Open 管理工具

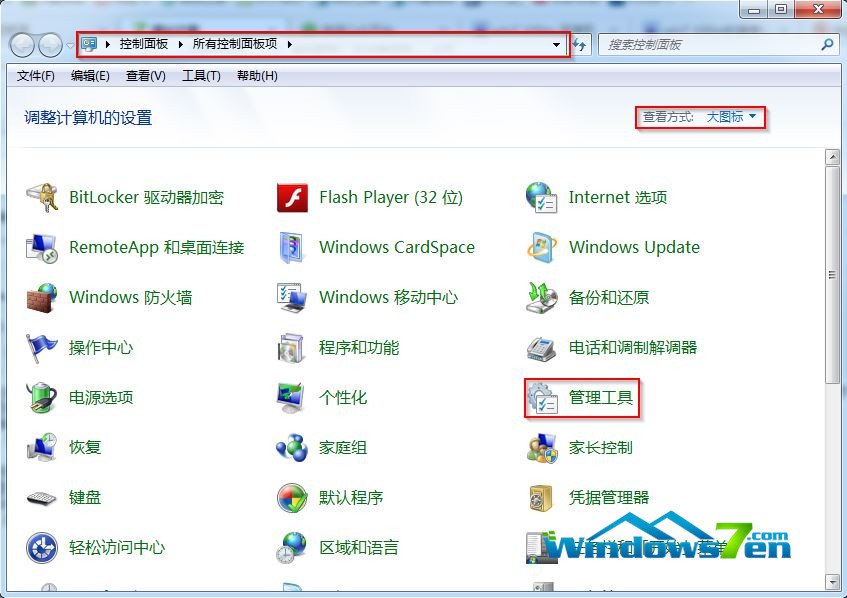[x=600, y=397]
